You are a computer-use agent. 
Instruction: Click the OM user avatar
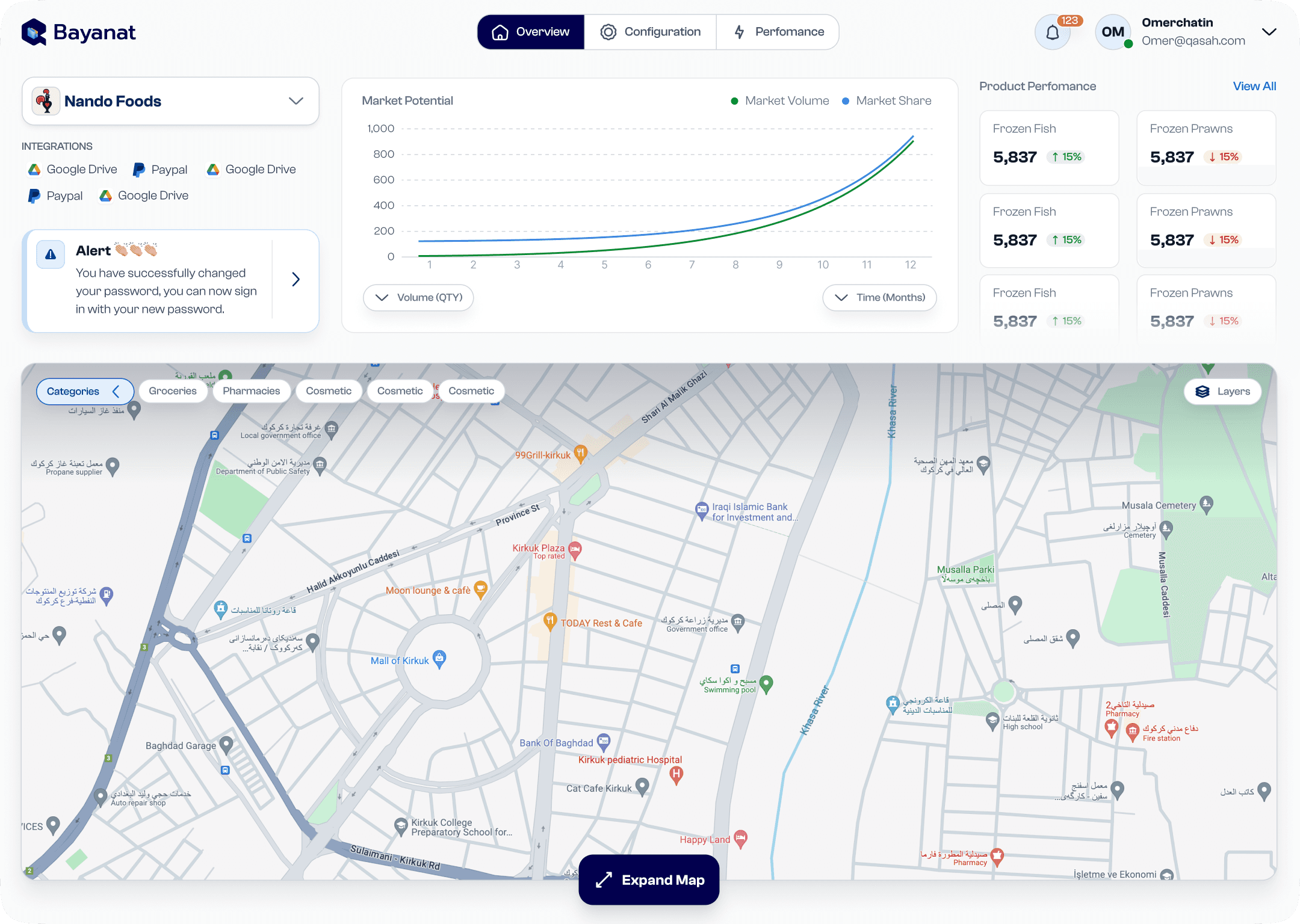click(1113, 32)
